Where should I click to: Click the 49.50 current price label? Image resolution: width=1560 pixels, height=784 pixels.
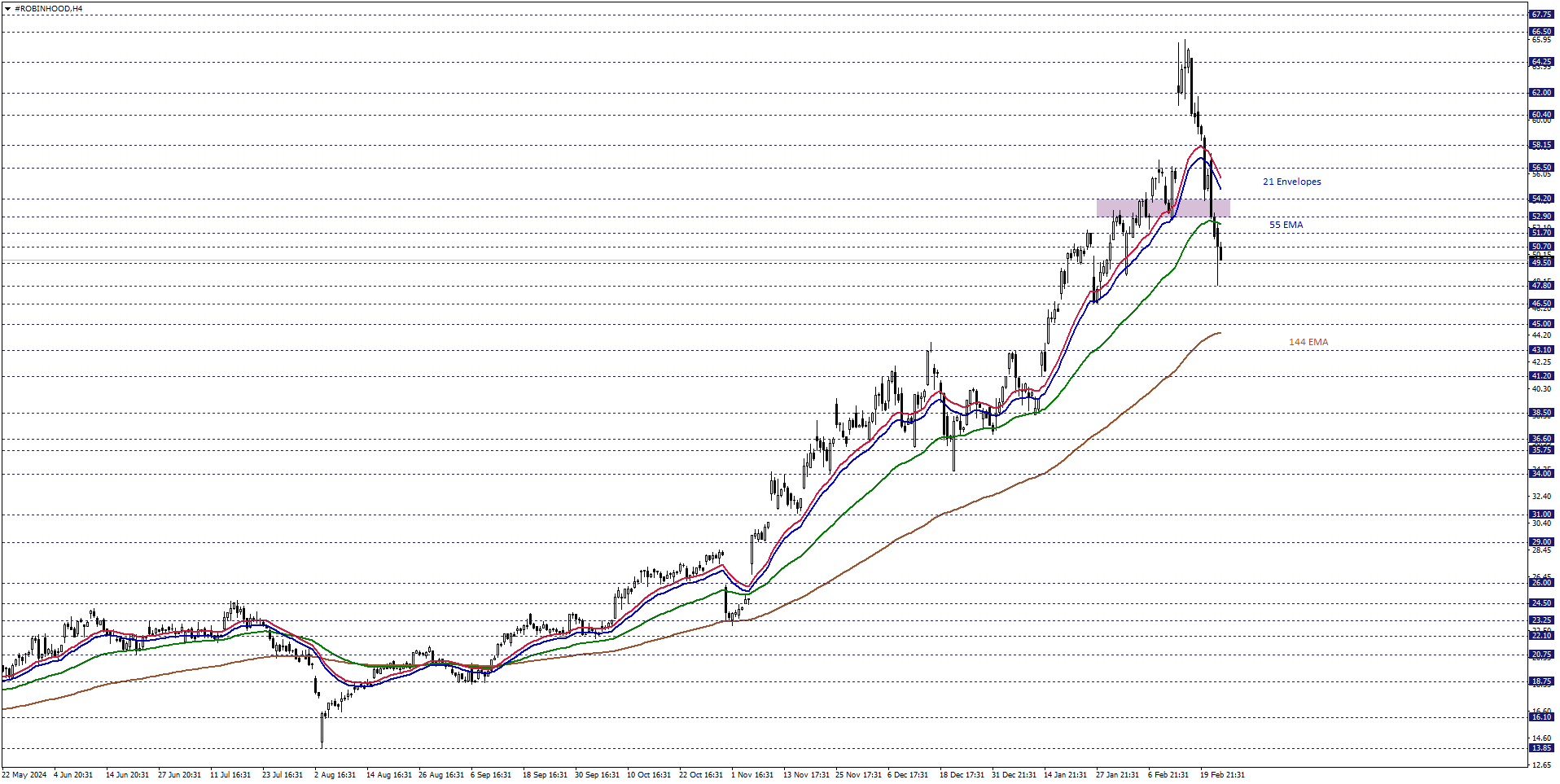tap(1541, 263)
